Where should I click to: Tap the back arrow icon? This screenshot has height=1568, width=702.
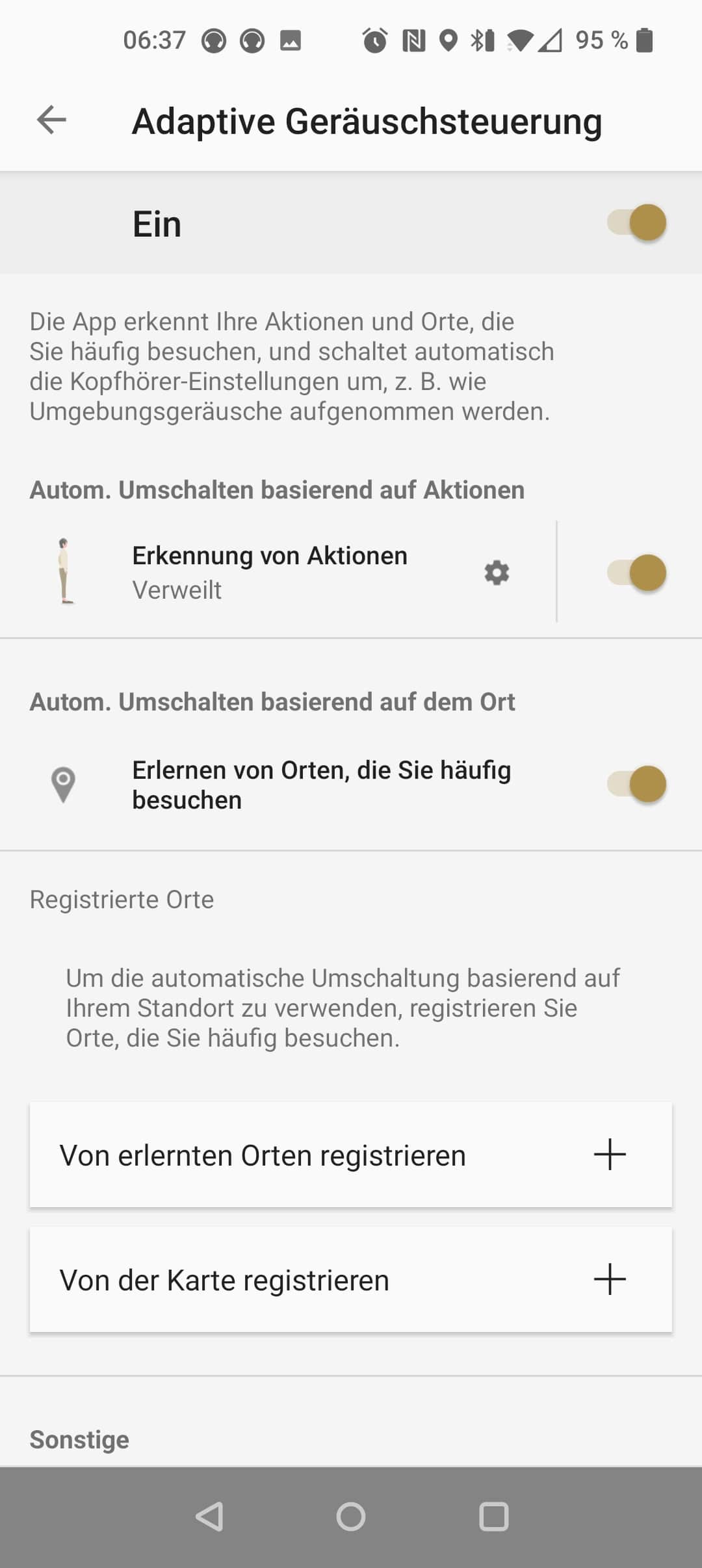click(x=51, y=120)
